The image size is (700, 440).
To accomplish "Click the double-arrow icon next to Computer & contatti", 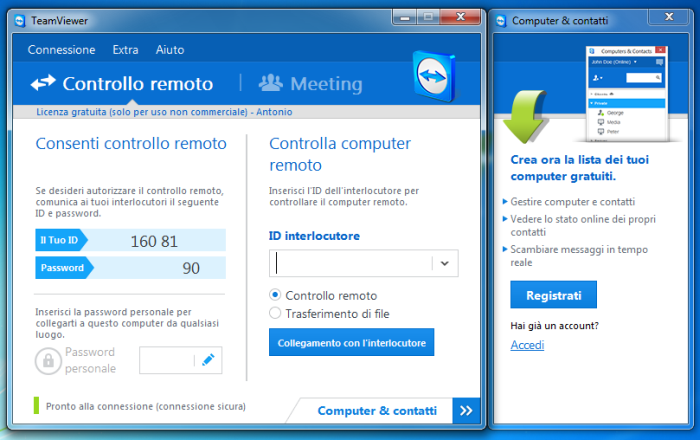I will (466, 411).
